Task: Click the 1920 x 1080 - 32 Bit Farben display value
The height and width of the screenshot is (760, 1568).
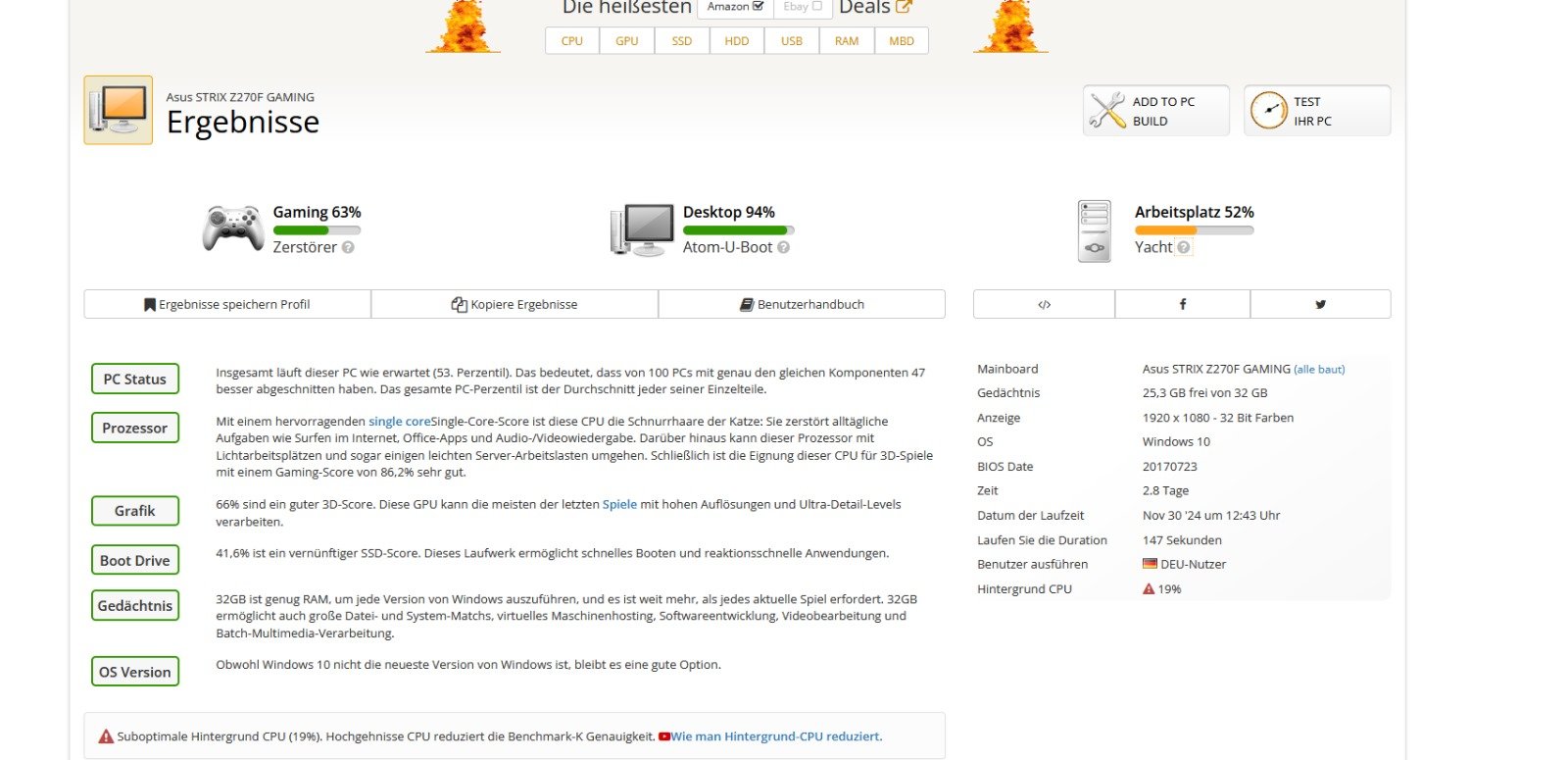Action: click(x=1218, y=418)
